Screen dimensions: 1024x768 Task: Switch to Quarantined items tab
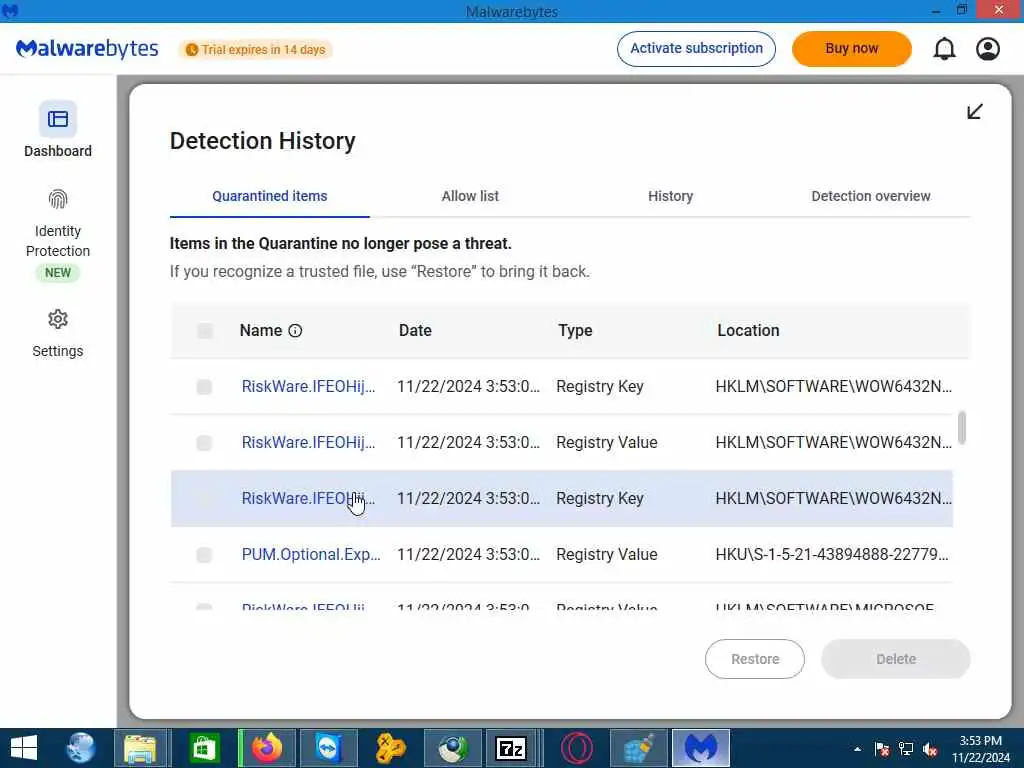270,196
